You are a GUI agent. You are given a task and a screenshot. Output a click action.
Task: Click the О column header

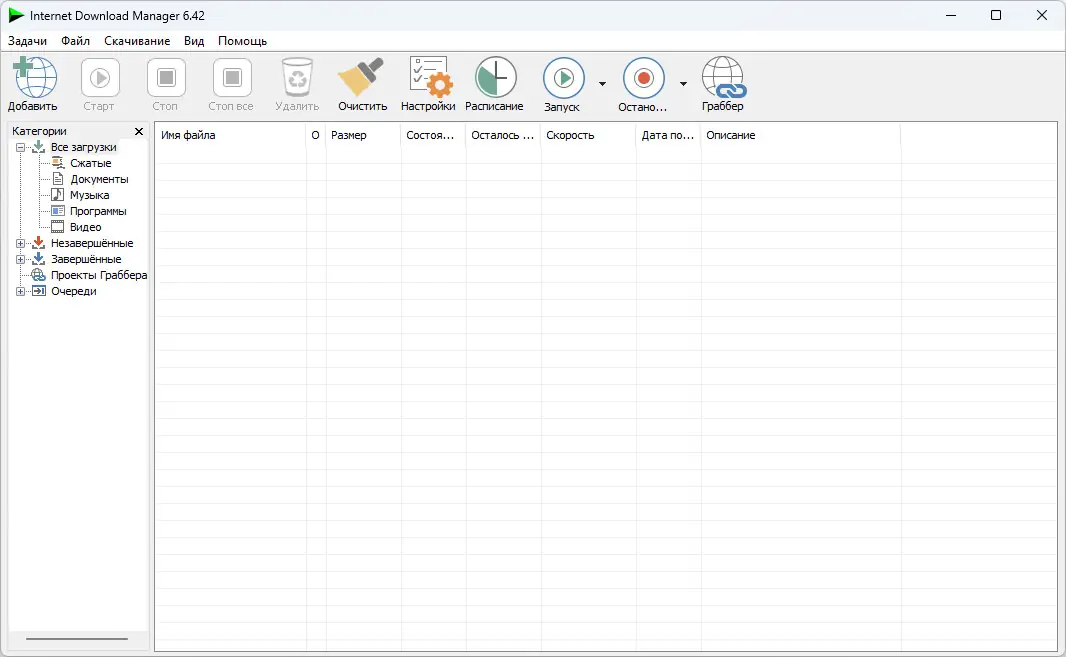point(315,135)
